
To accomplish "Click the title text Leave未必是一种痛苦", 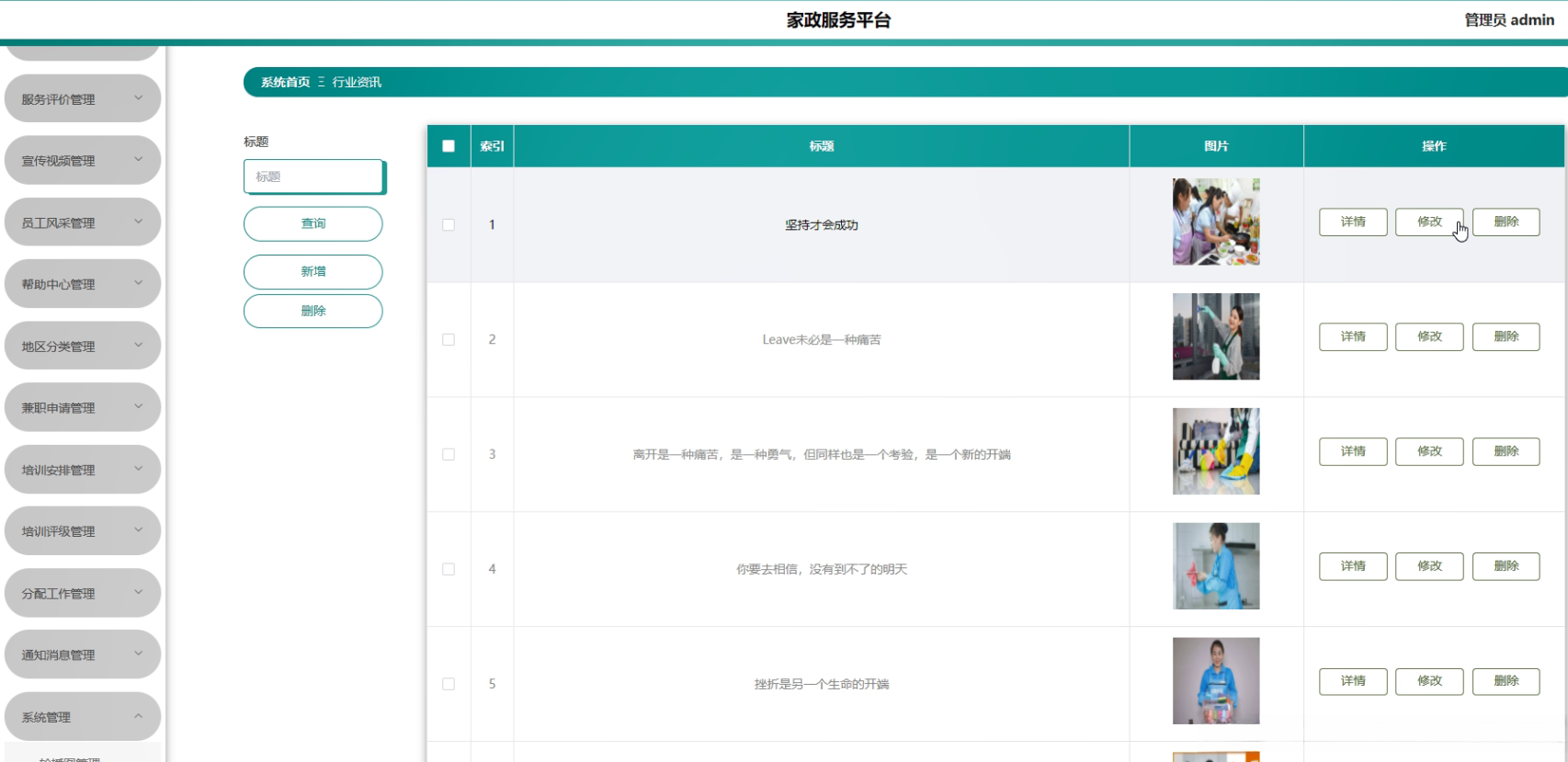I will [x=822, y=340].
